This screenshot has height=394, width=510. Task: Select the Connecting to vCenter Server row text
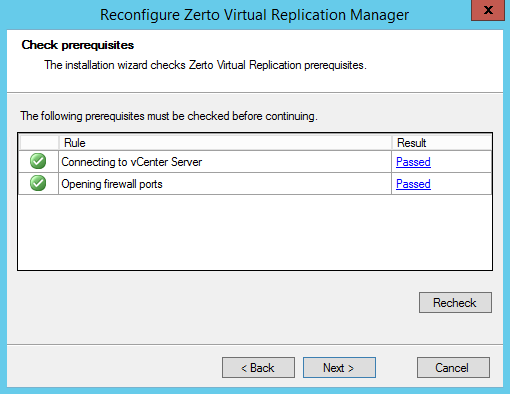tap(132, 162)
